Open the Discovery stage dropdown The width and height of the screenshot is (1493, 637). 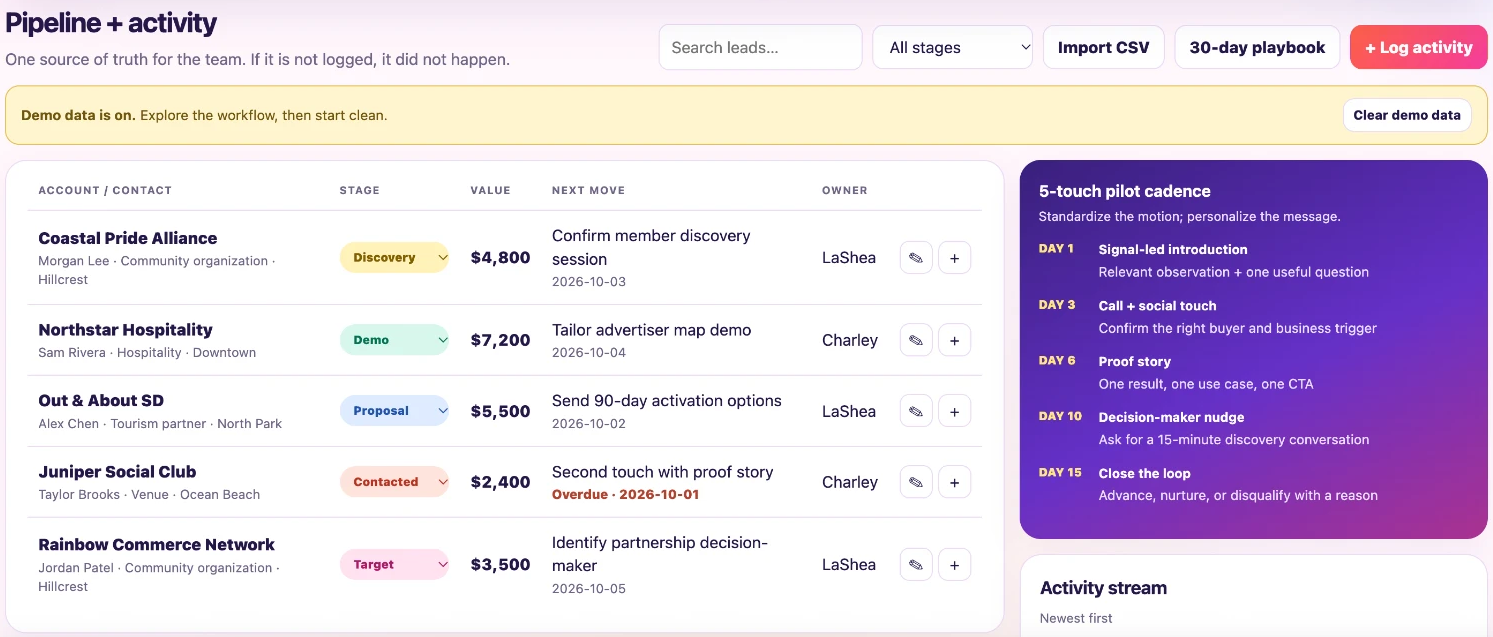(x=395, y=258)
